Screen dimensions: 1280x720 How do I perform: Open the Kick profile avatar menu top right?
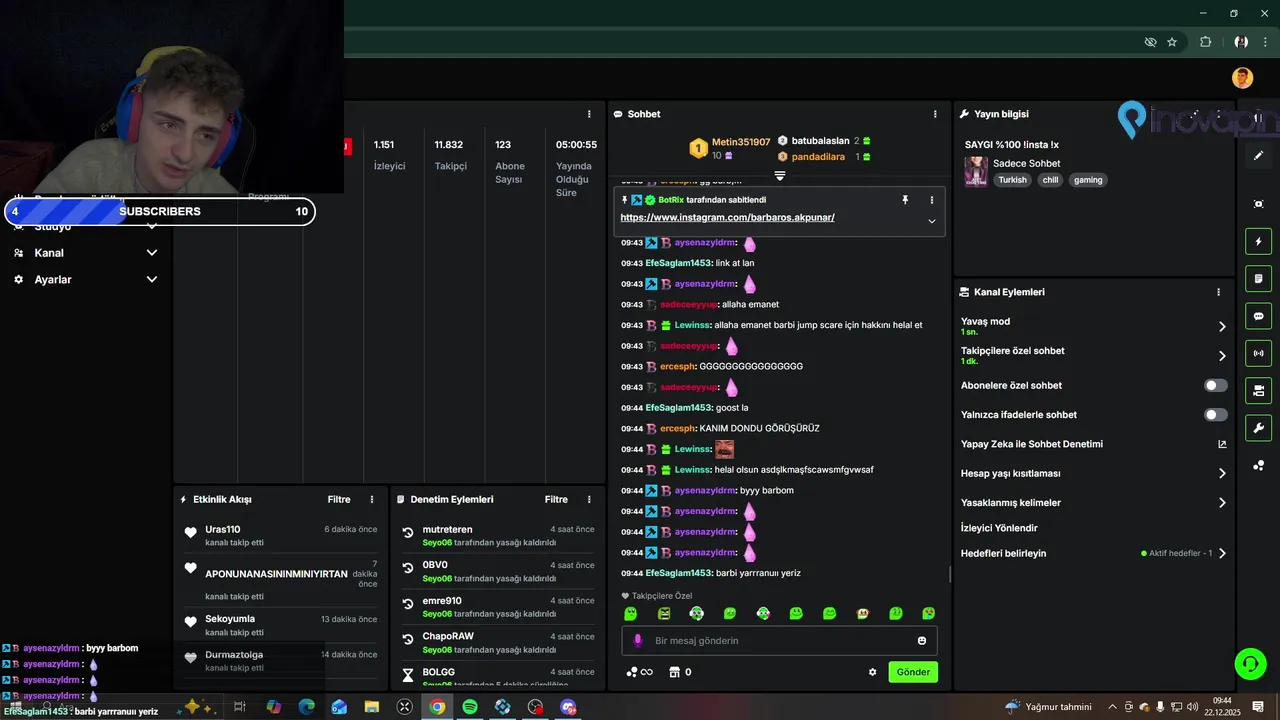(1242, 78)
